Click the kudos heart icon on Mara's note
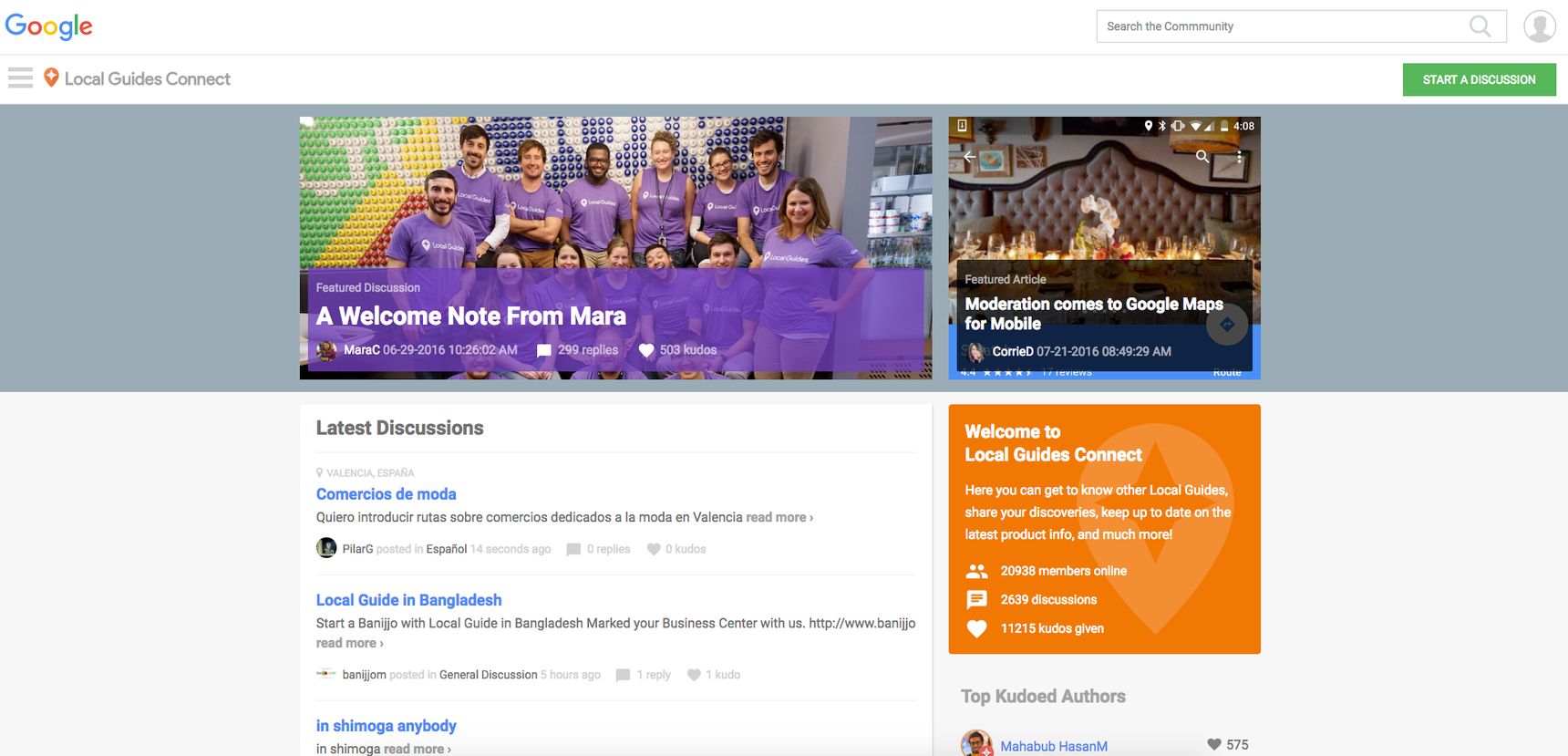 (646, 350)
